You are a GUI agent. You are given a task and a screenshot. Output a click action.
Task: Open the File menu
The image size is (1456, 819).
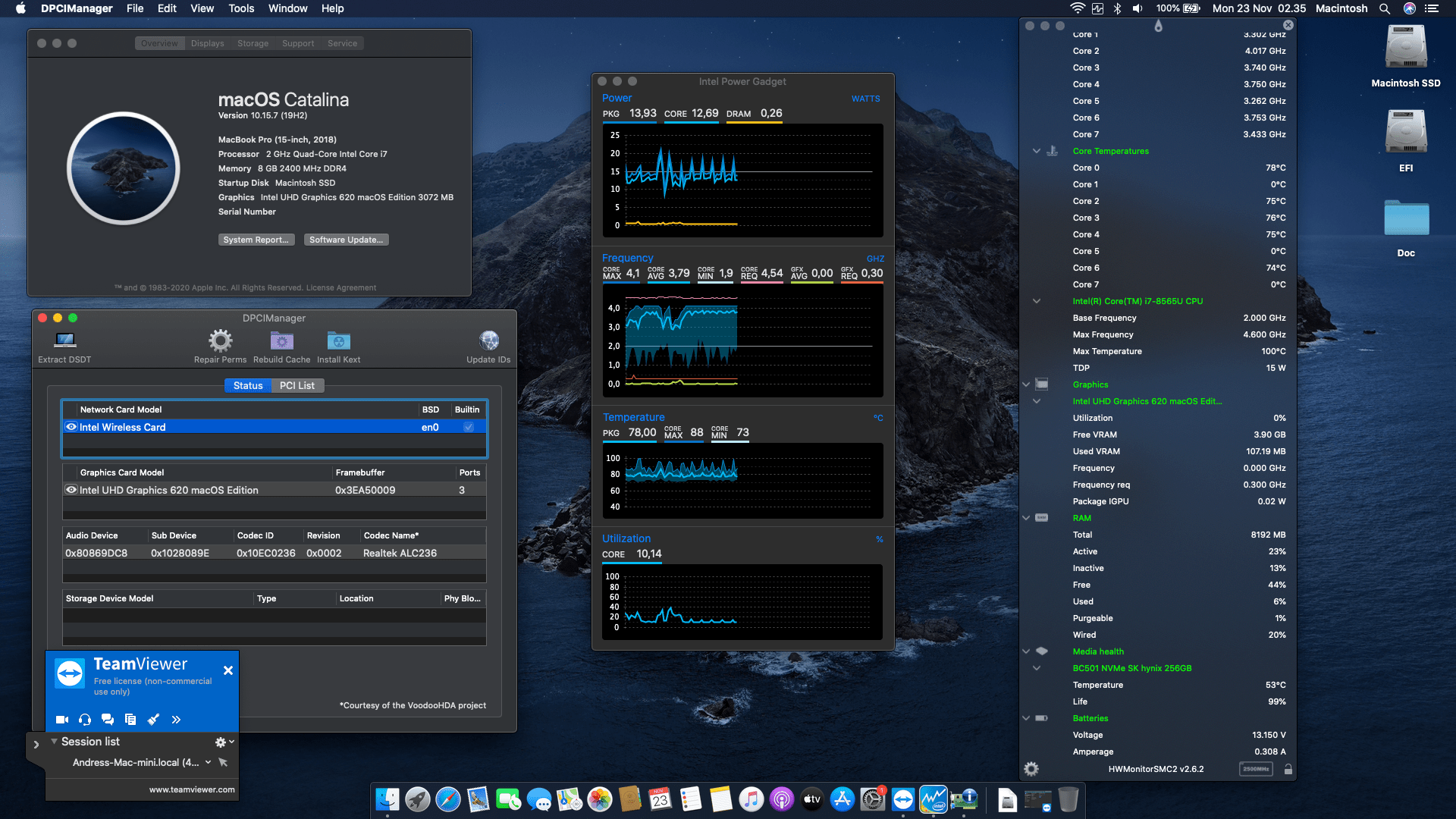tap(135, 8)
